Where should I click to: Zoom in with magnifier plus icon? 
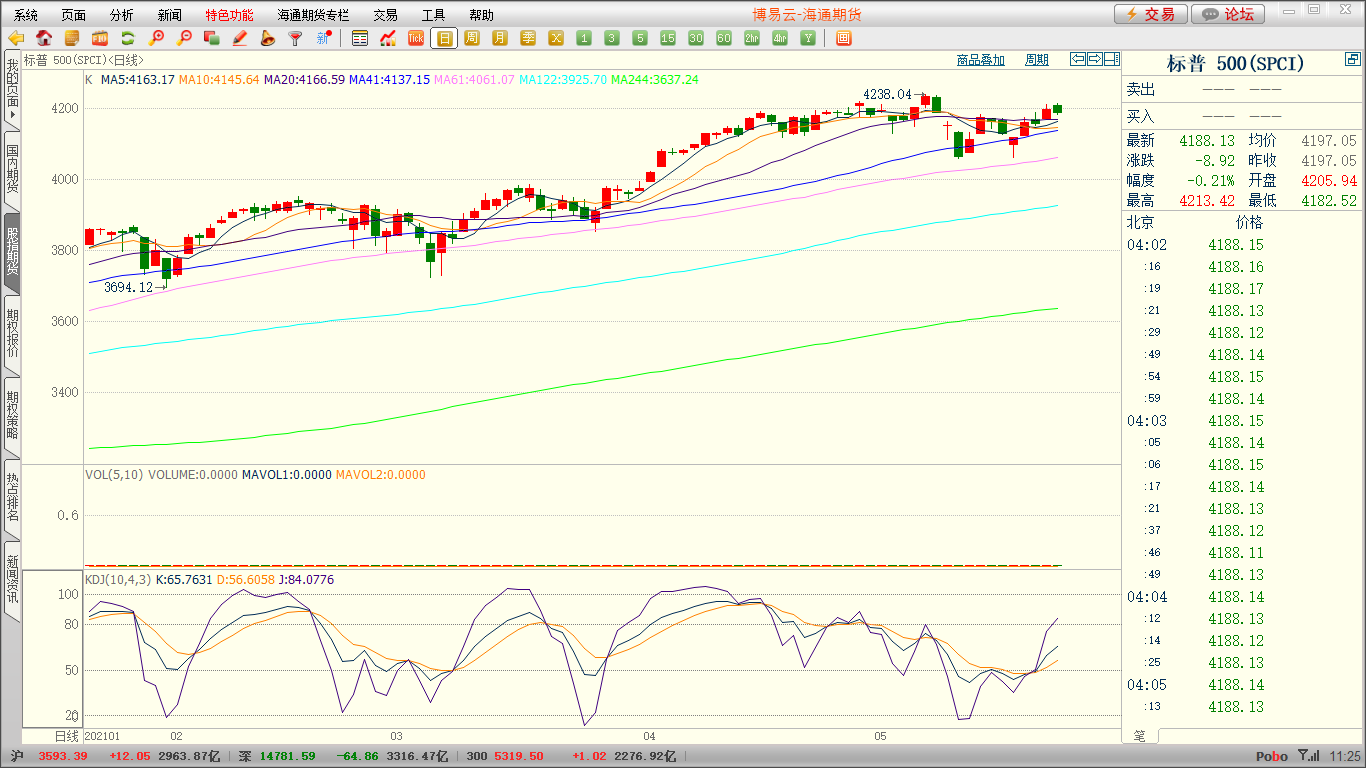(x=156, y=38)
